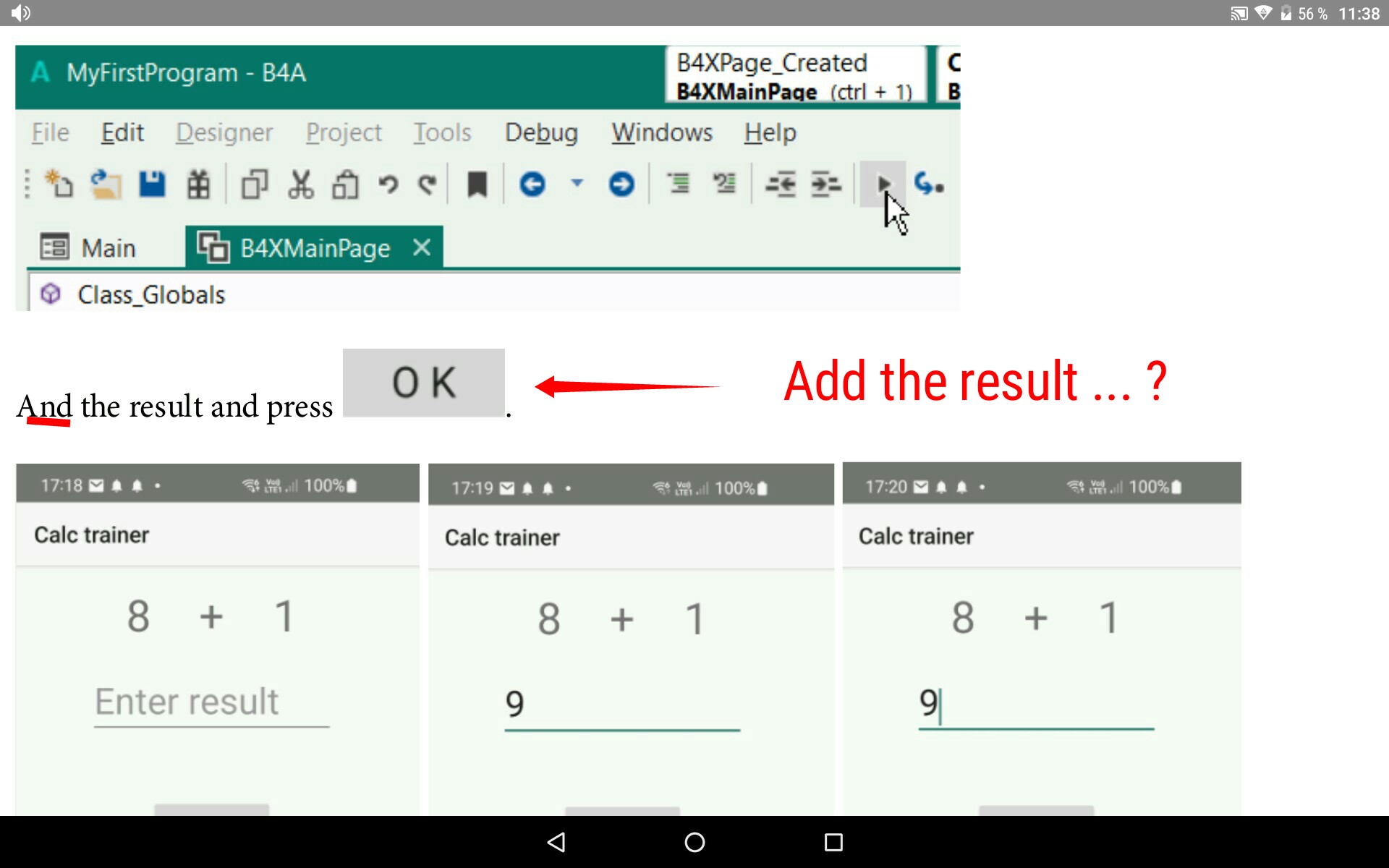This screenshot has height=868, width=1389.
Task: Click the Enter result input field
Action: [211, 702]
